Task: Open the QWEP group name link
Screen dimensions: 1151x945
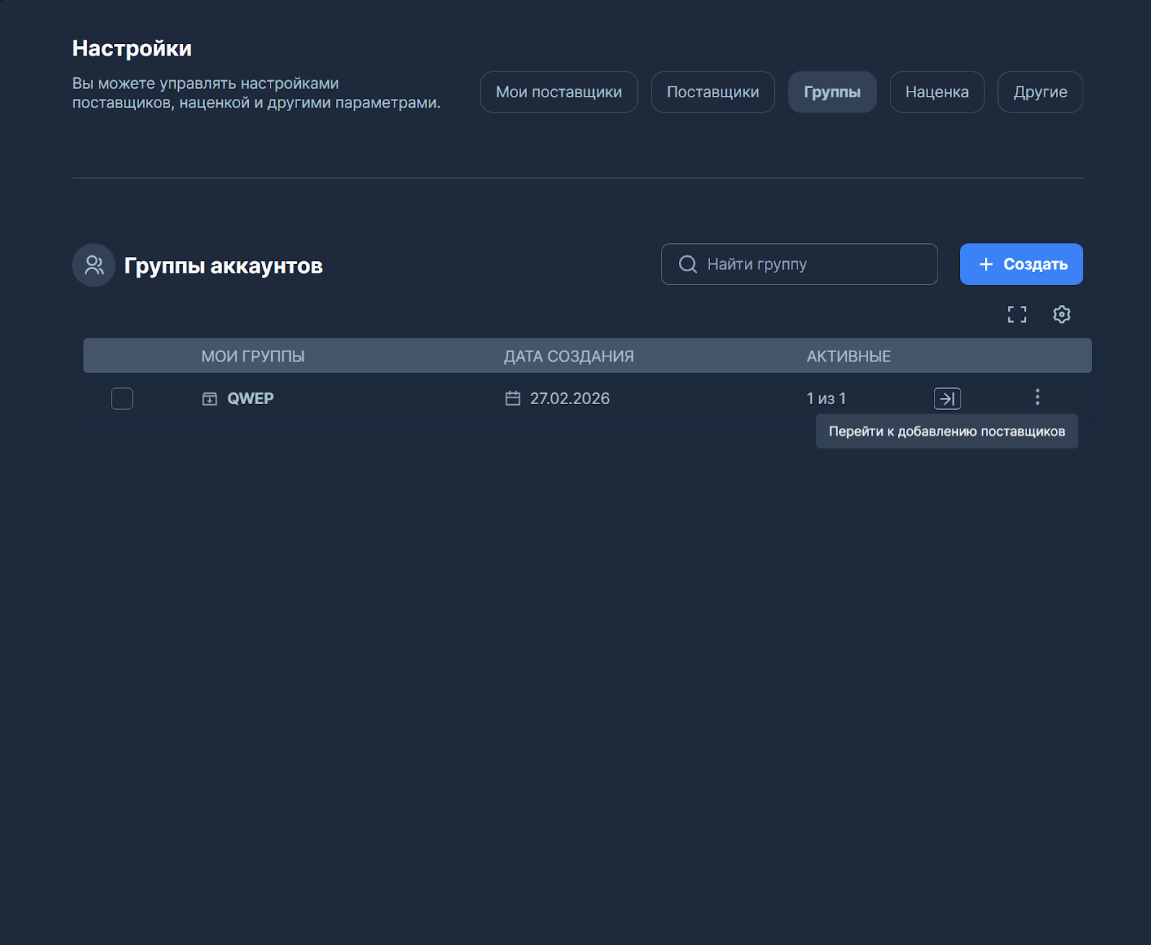Action: (250, 397)
